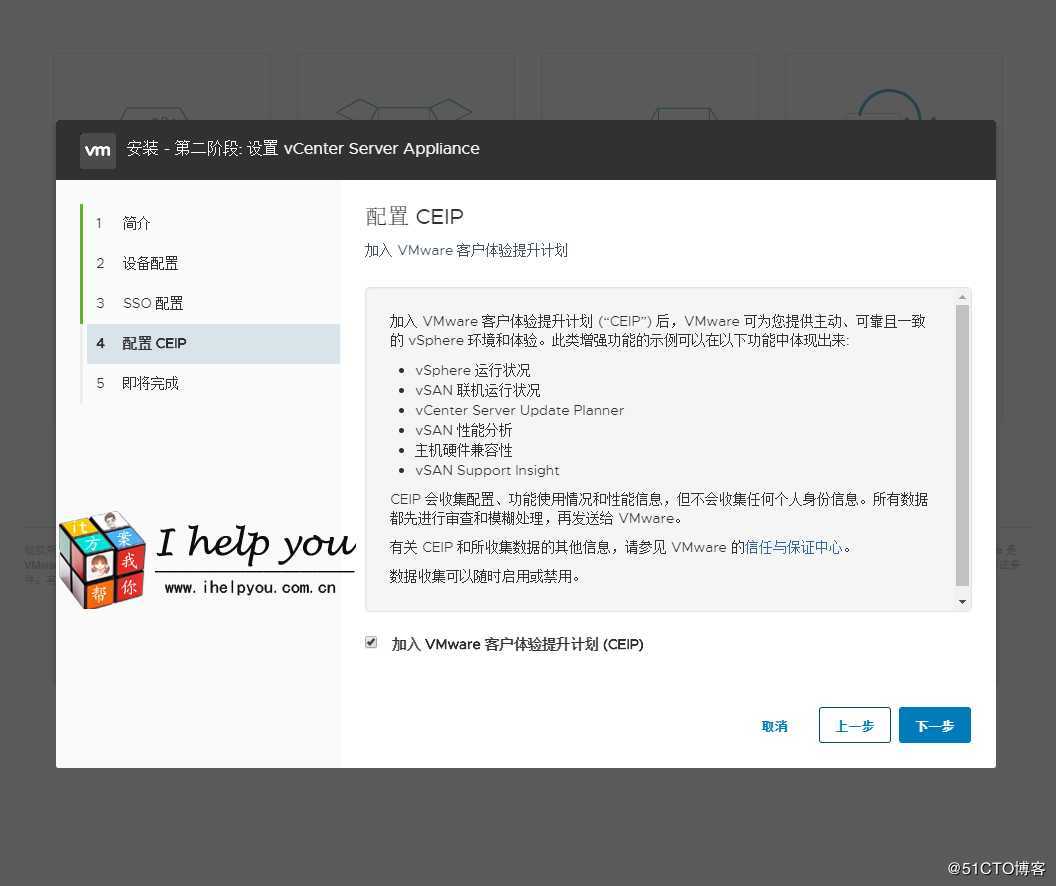The height and width of the screenshot is (886, 1056).
Task: Click the list item vSphere 运行状况
Action: tap(472, 370)
